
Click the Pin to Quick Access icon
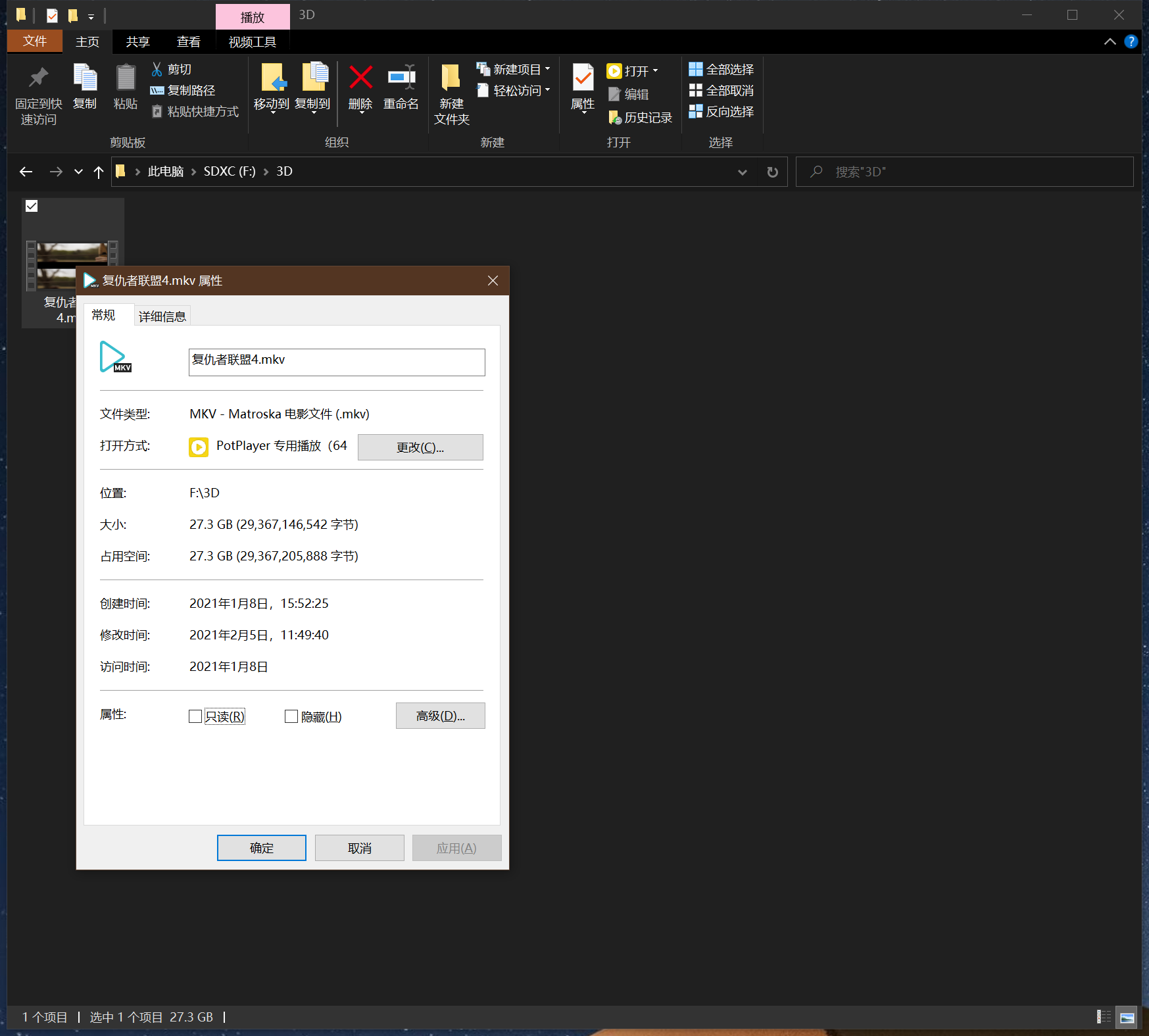pos(38,78)
